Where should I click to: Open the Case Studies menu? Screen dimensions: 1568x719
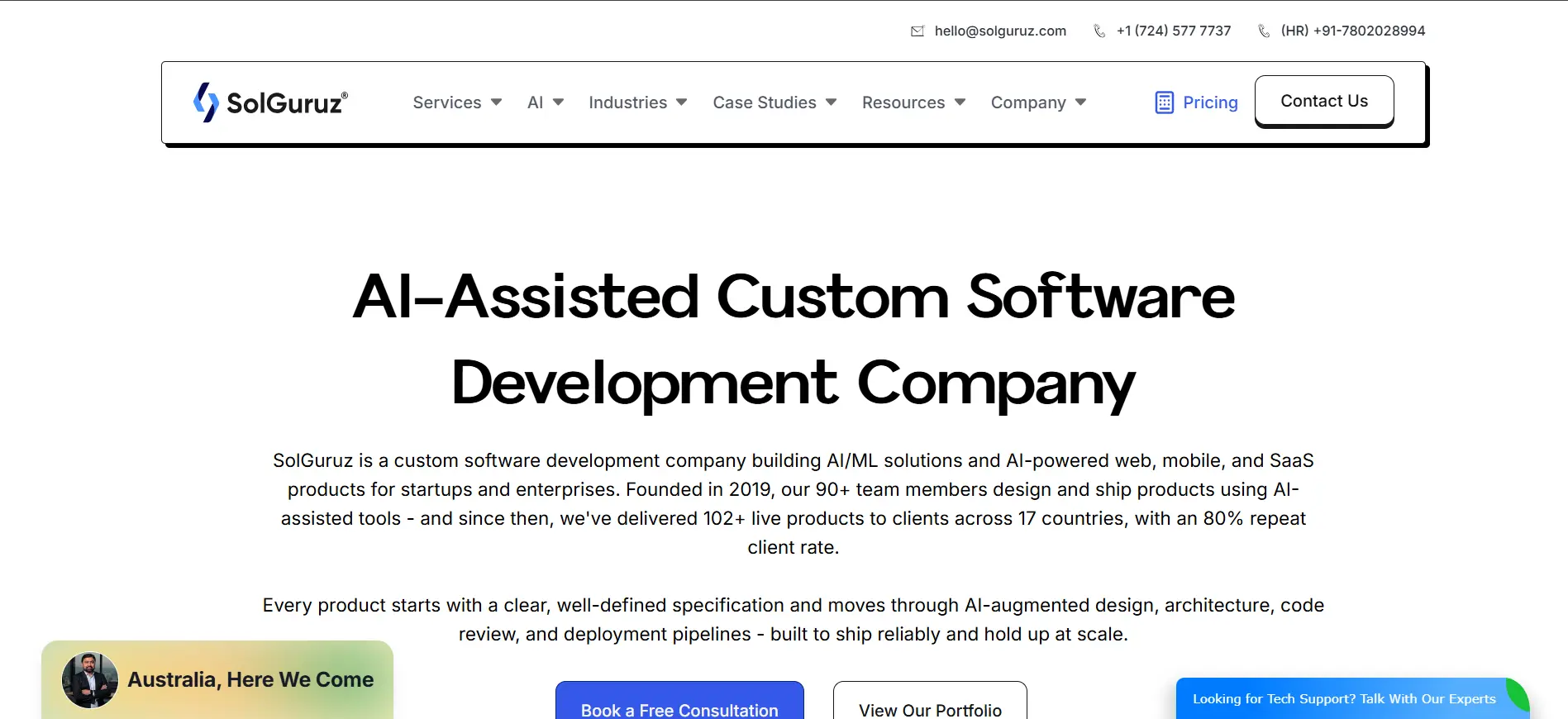tap(765, 102)
